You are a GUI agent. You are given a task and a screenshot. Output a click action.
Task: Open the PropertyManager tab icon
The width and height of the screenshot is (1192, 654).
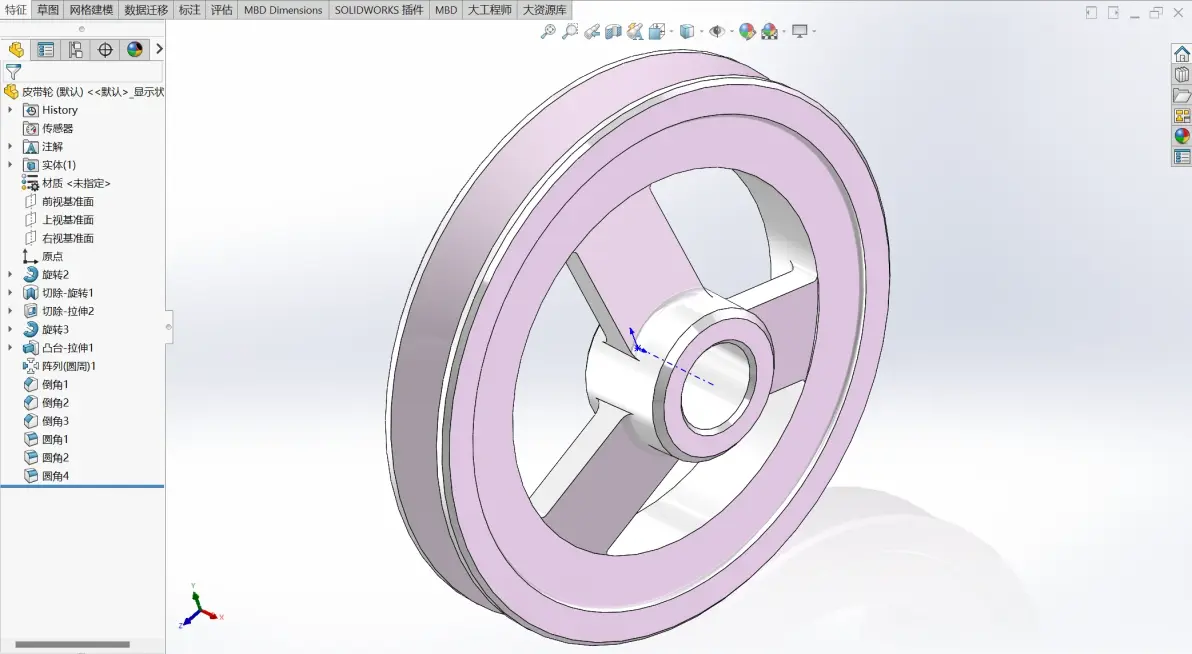click(46, 49)
